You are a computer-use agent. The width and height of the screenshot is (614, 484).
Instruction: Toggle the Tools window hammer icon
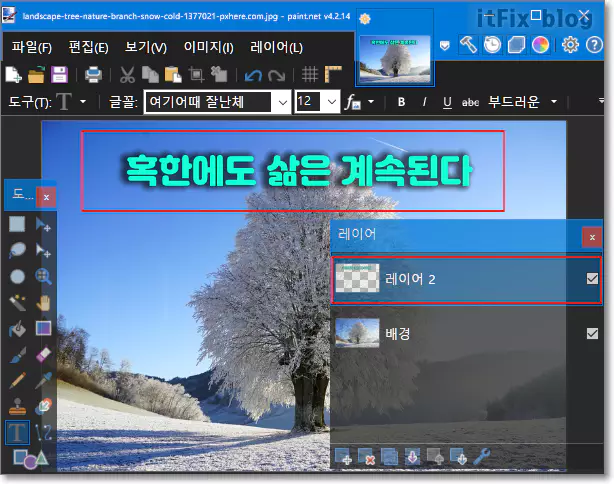(x=468, y=45)
